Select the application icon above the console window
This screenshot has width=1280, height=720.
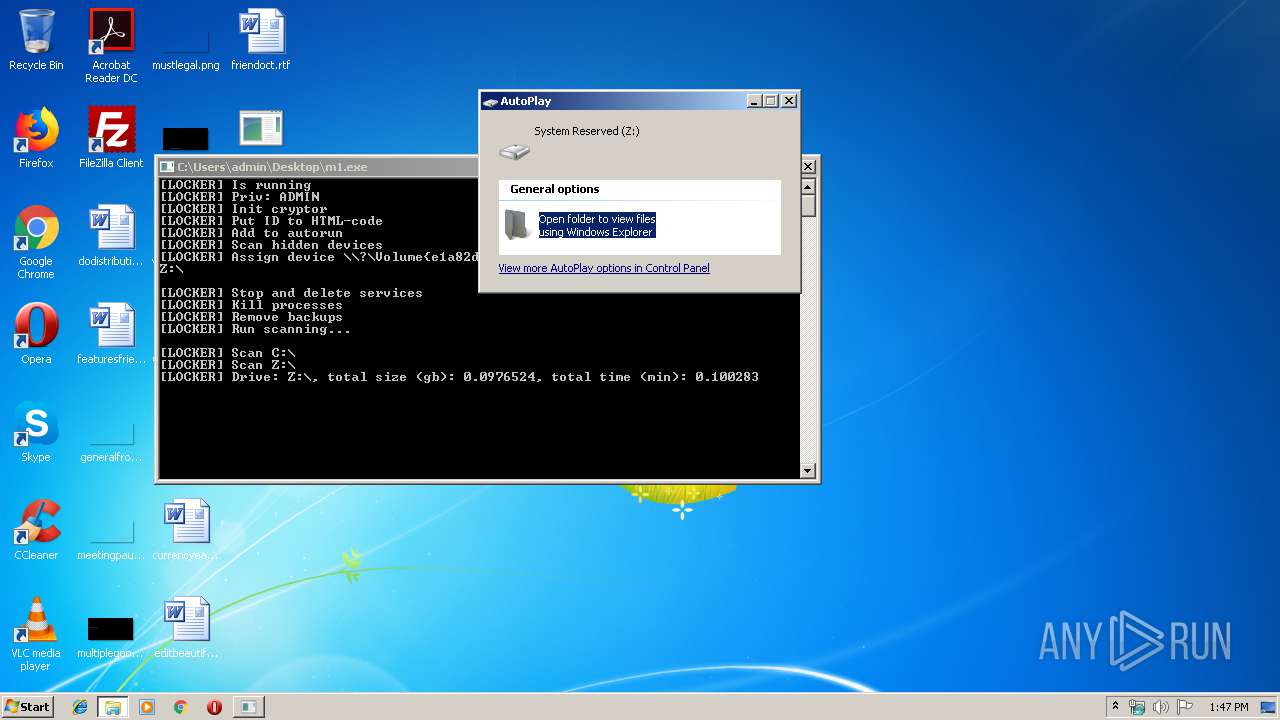click(x=261, y=130)
